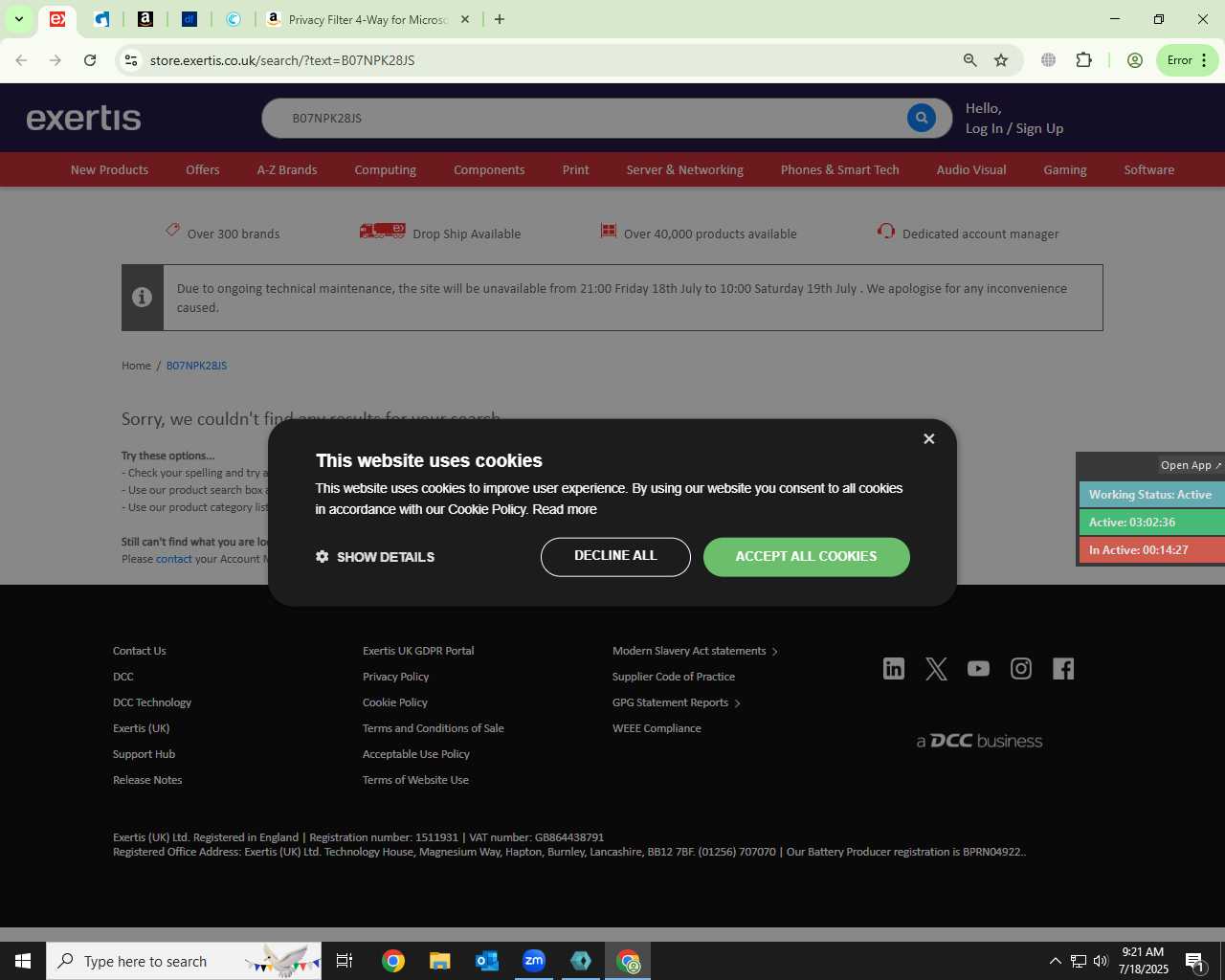Open the Audio Visual menu

pos(971,169)
